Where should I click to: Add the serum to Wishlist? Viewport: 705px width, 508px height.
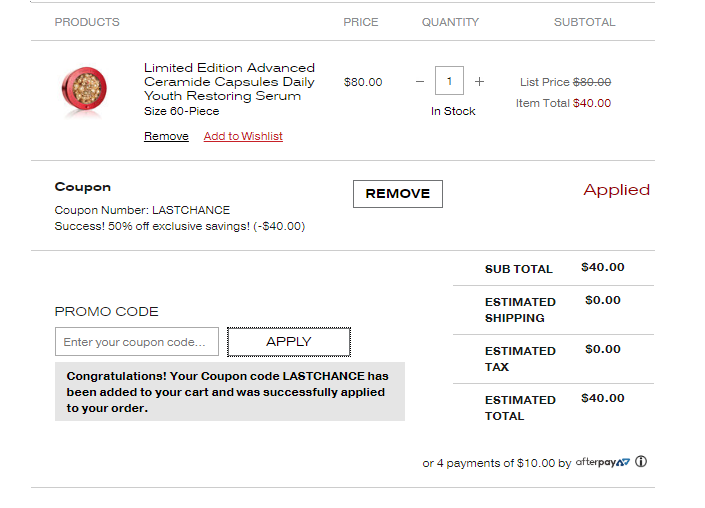(x=243, y=136)
